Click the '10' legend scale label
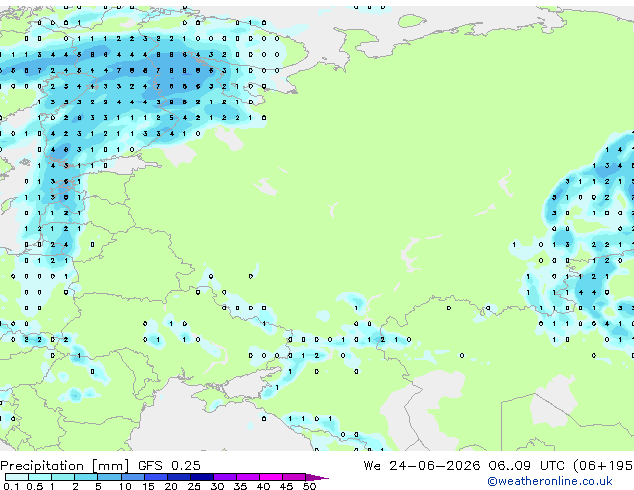The width and height of the screenshot is (634, 490). click(125, 486)
